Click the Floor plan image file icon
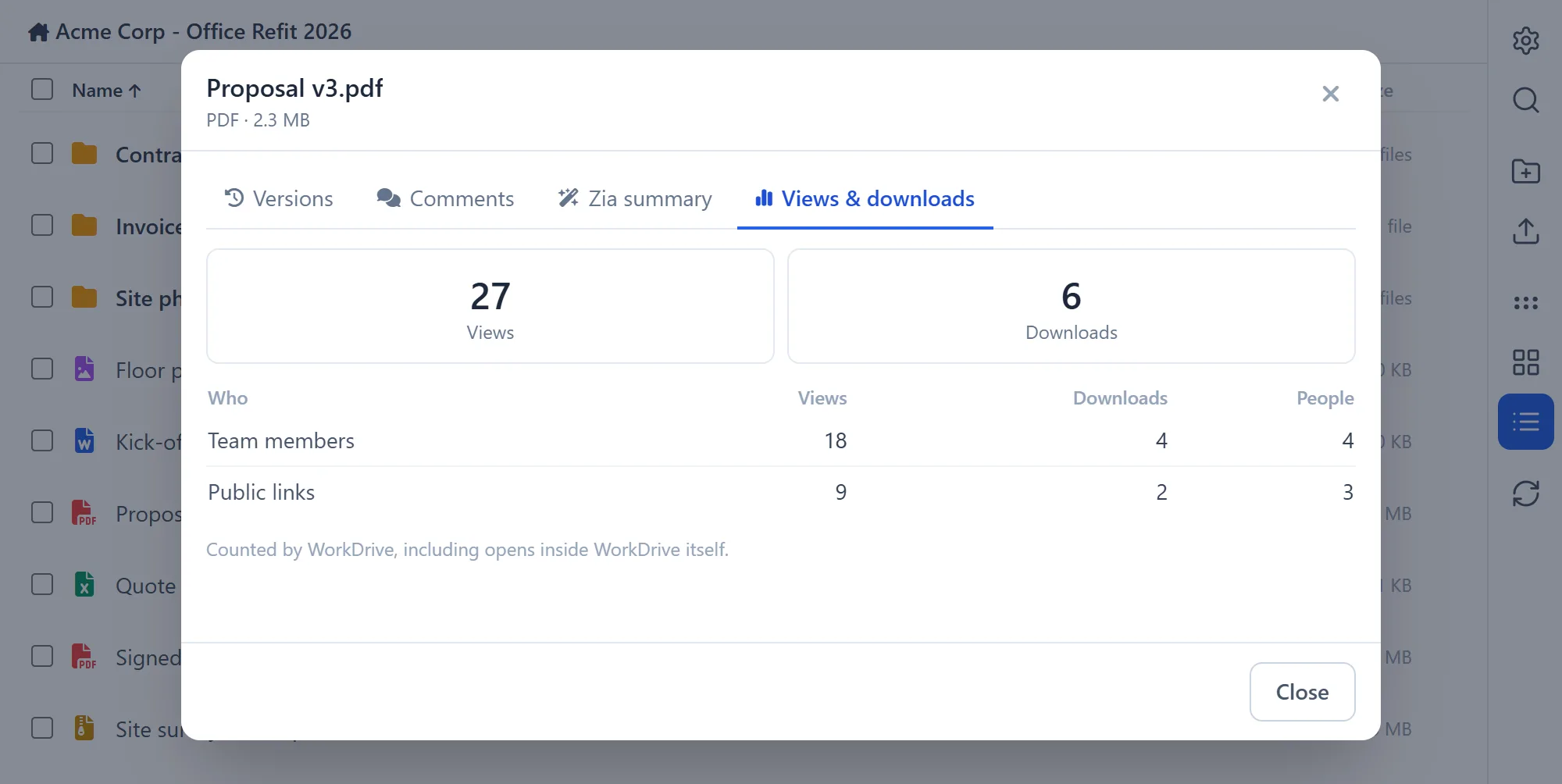This screenshot has width=1562, height=784. pos(84,369)
